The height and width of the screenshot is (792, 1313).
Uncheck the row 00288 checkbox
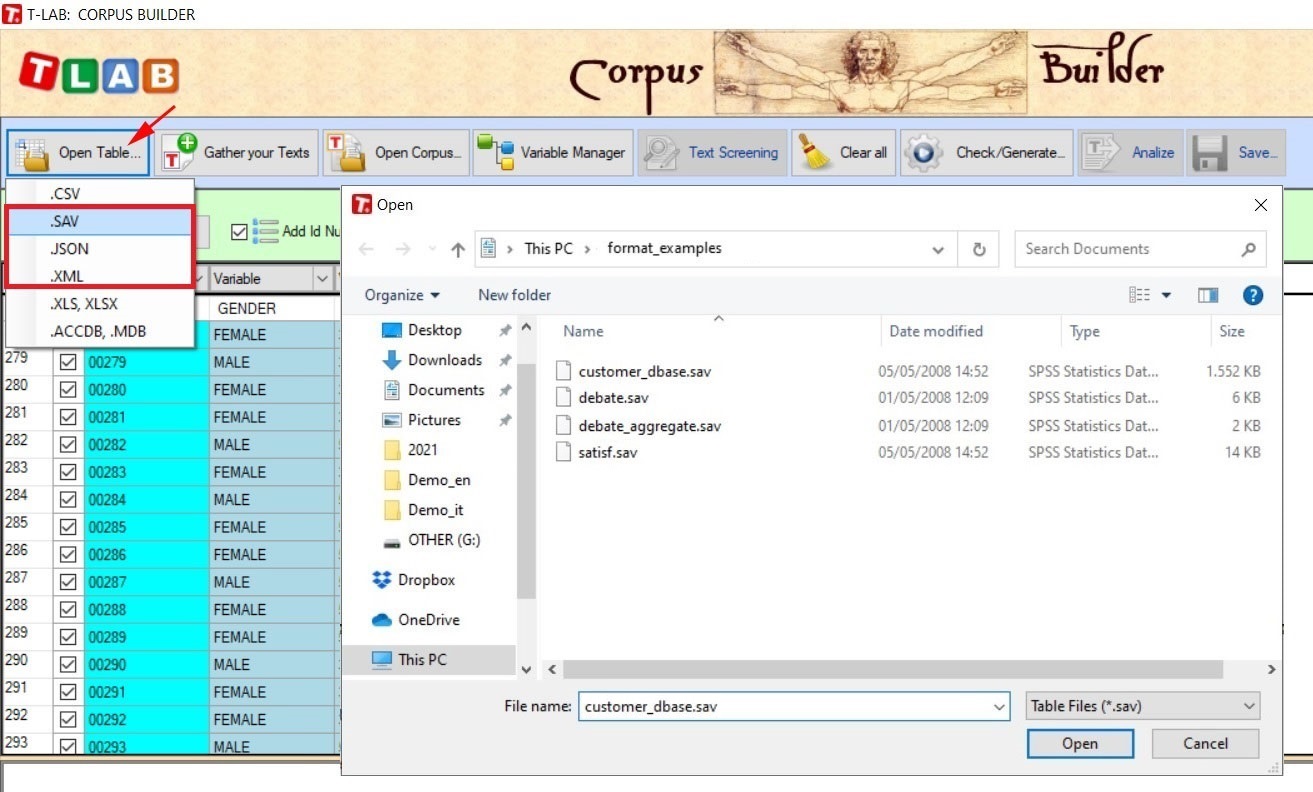pyautogui.click(x=68, y=609)
